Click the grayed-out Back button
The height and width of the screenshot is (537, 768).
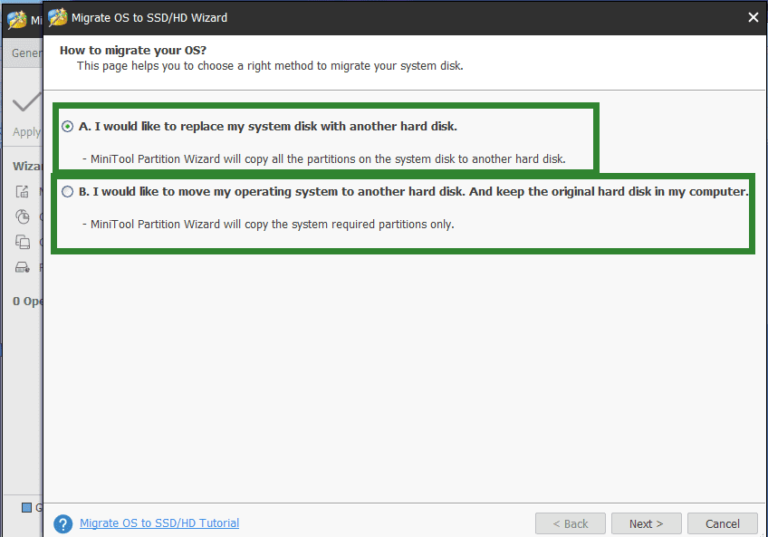tap(570, 524)
